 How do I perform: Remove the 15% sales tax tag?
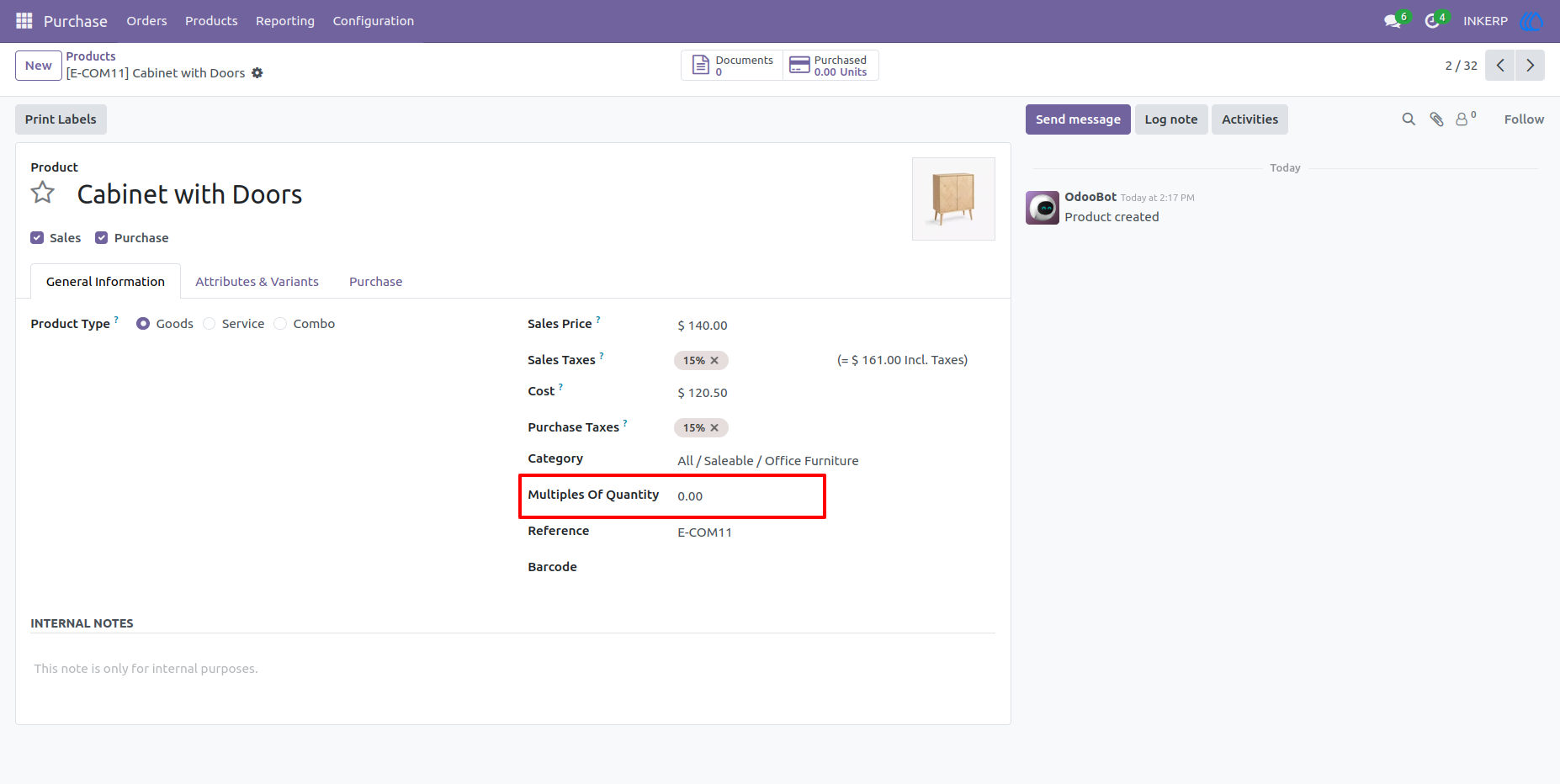[714, 360]
